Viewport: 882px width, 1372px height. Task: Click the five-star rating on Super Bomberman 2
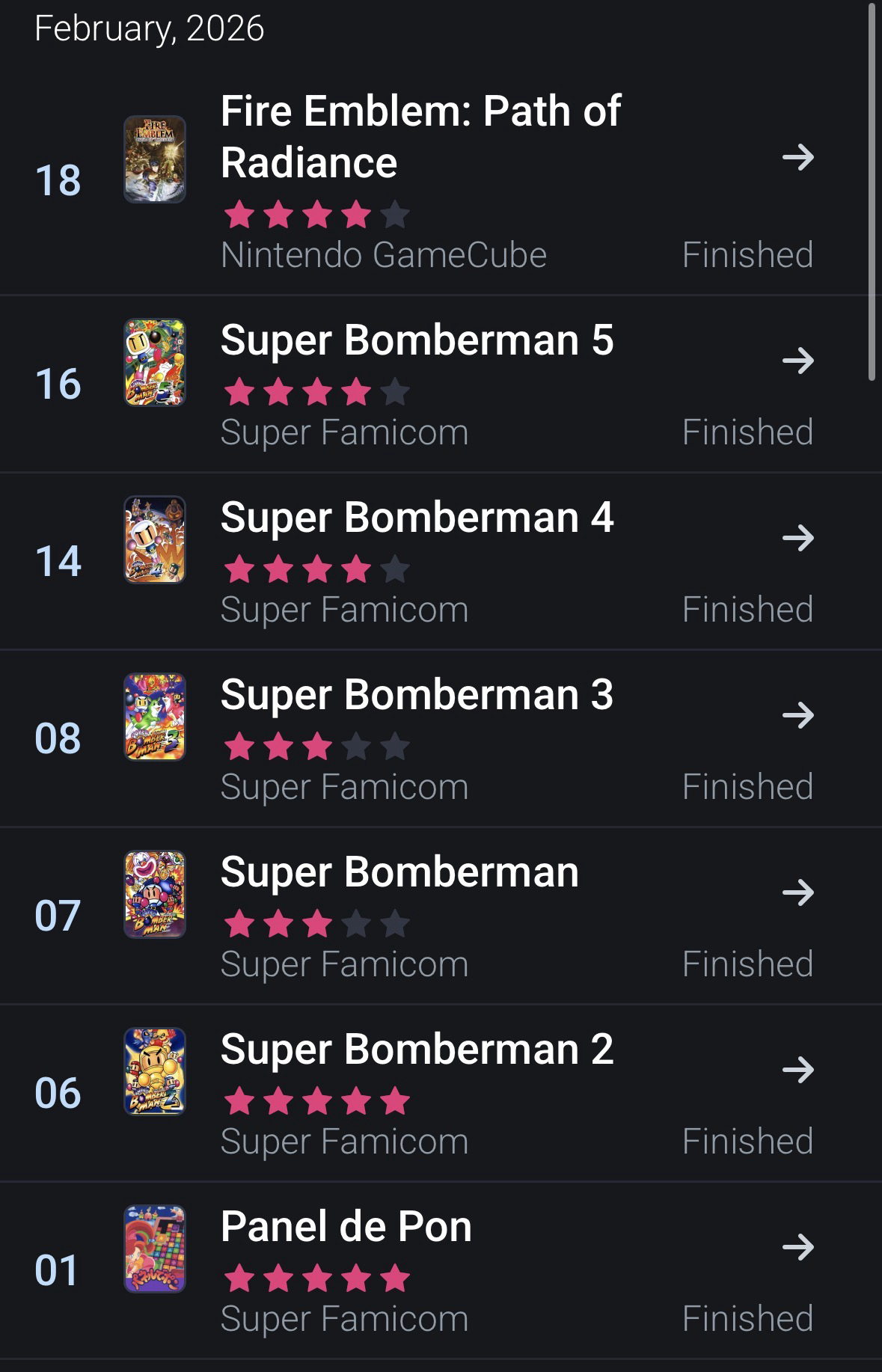(316, 1101)
